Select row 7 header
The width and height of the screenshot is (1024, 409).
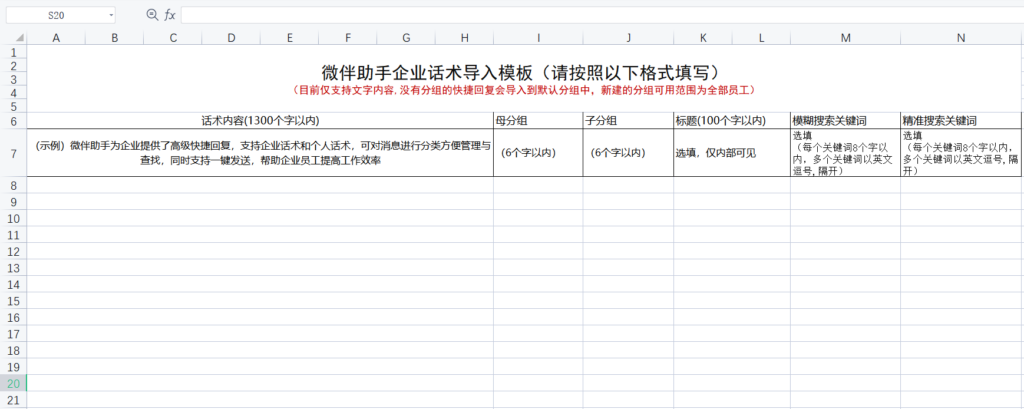click(14, 152)
